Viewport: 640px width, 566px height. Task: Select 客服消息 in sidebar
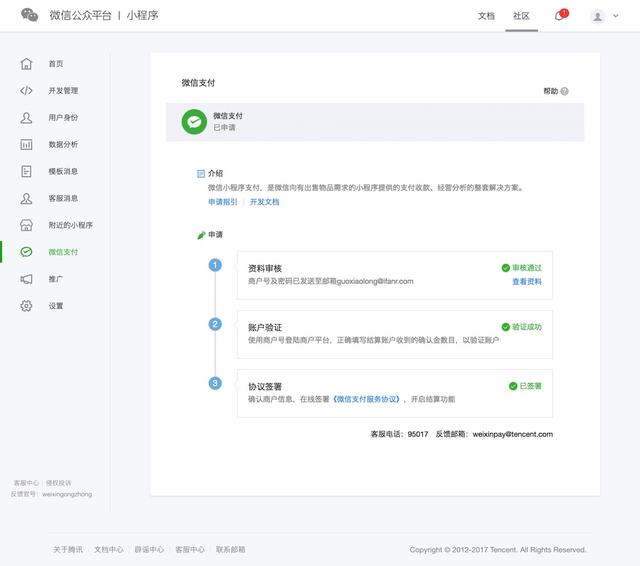coord(63,198)
